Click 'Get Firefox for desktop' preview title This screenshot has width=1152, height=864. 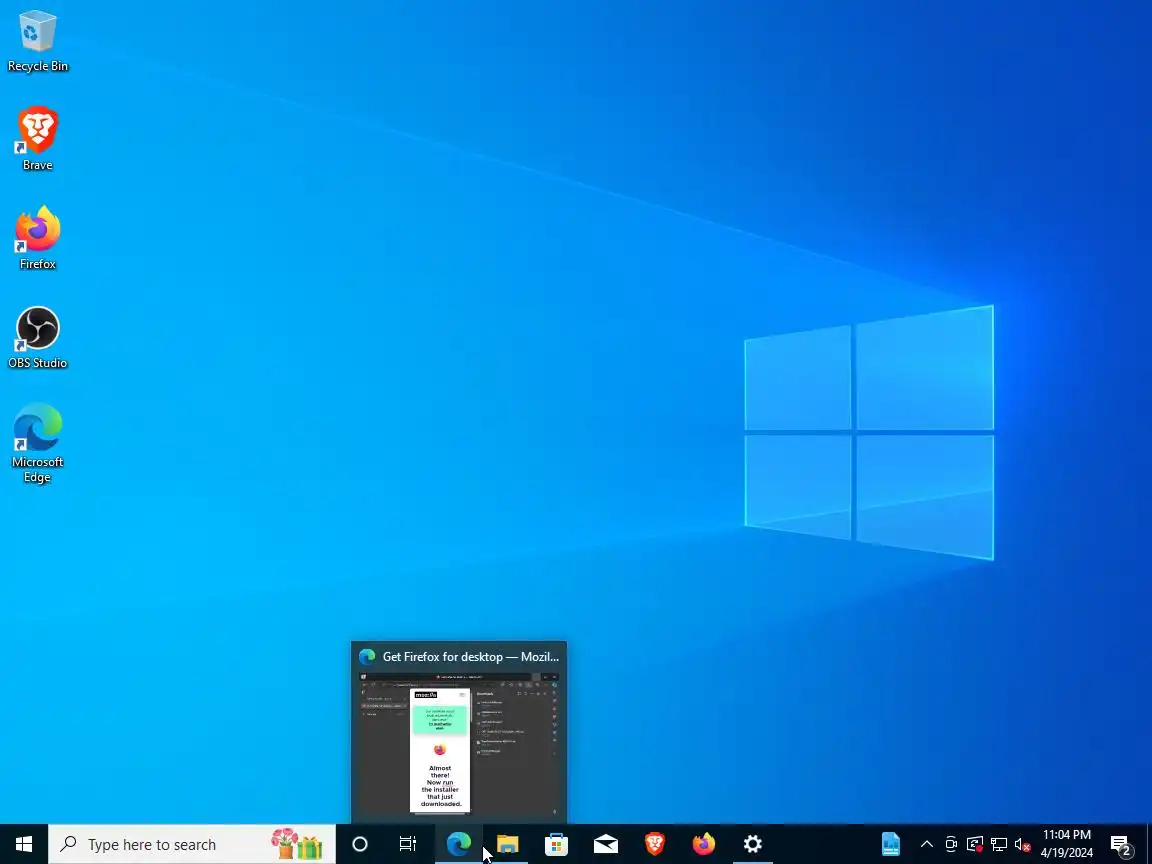pos(470,657)
